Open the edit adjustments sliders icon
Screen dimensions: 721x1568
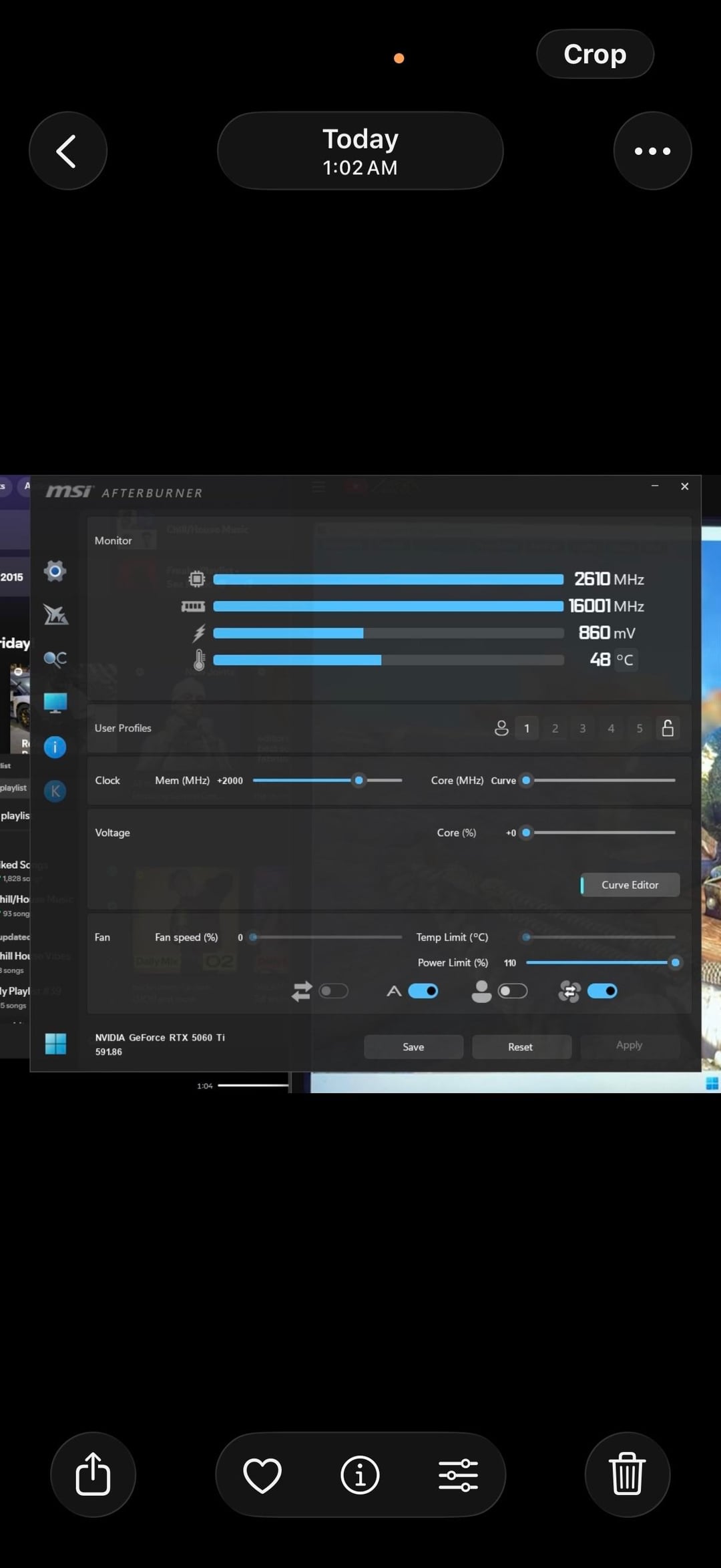pyautogui.click(x=458, y=1475)
